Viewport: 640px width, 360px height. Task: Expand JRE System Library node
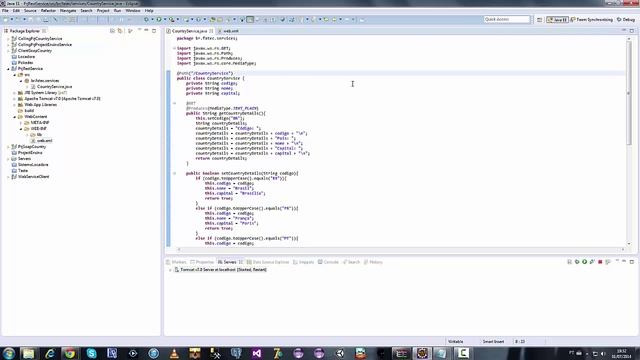pyautogui.click(x=15, y=93)
